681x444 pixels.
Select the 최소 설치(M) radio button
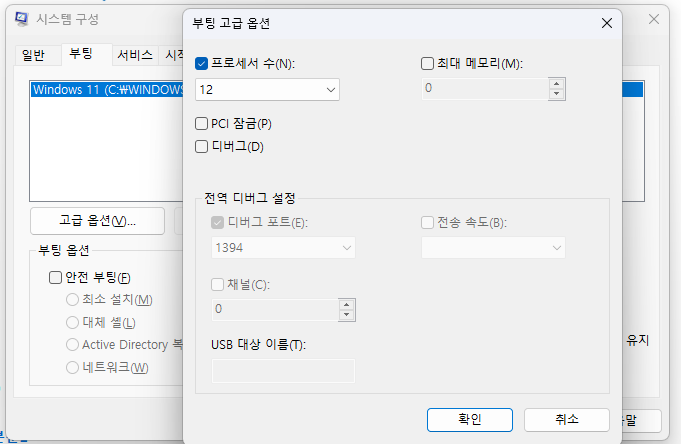[x=72, y=299]
